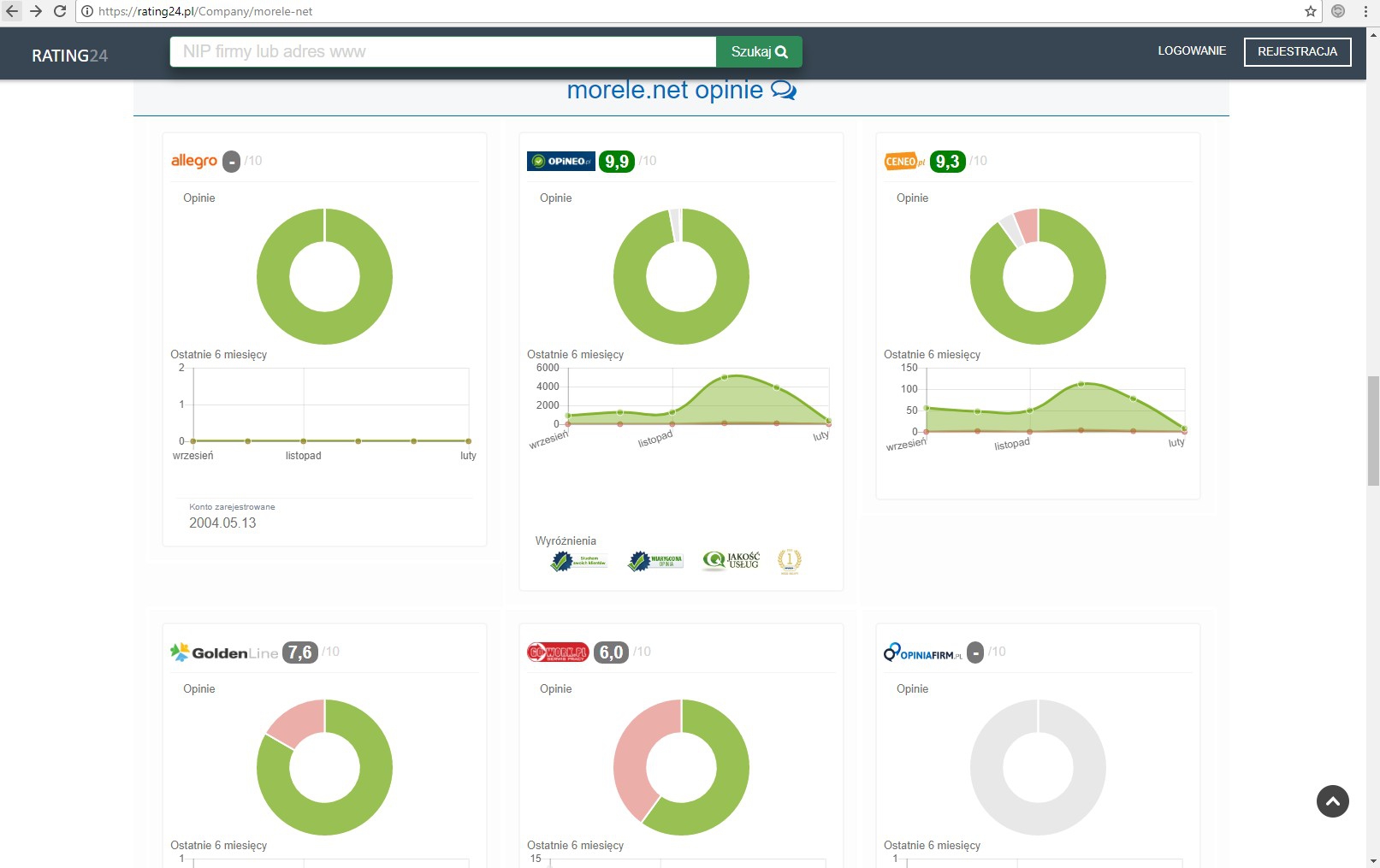Click the morele.net opinie heading

[x=665, y=90]
